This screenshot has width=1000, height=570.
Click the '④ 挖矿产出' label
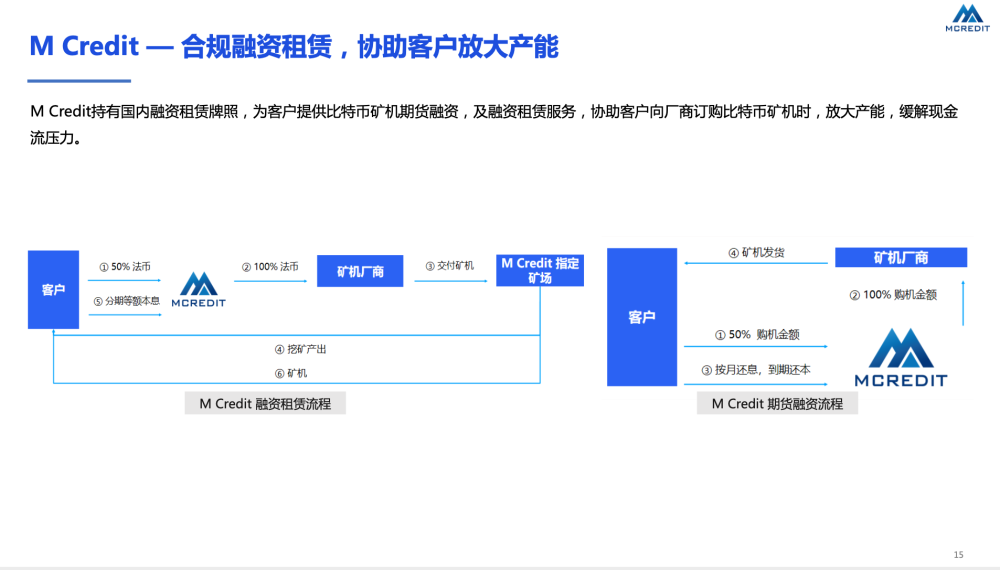[x=300, y=349]
